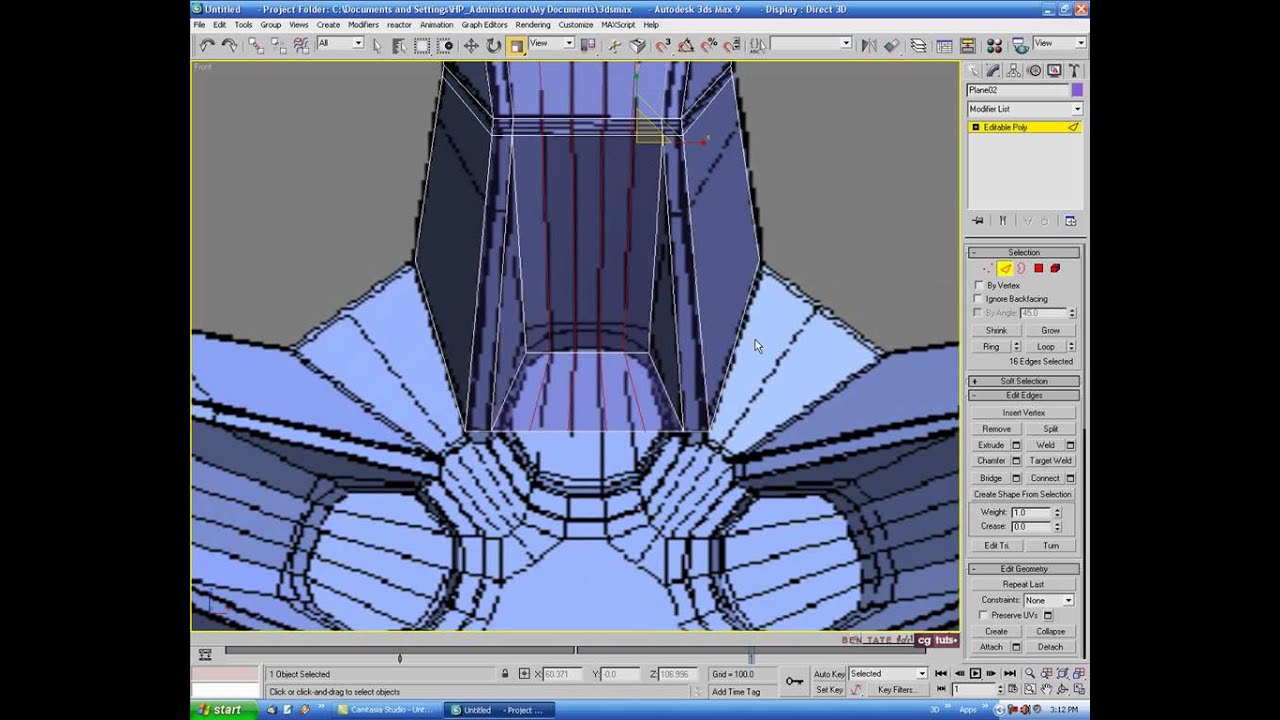Open the Layer Manager icon
1280x720 pixels.
tap(918, 45)
